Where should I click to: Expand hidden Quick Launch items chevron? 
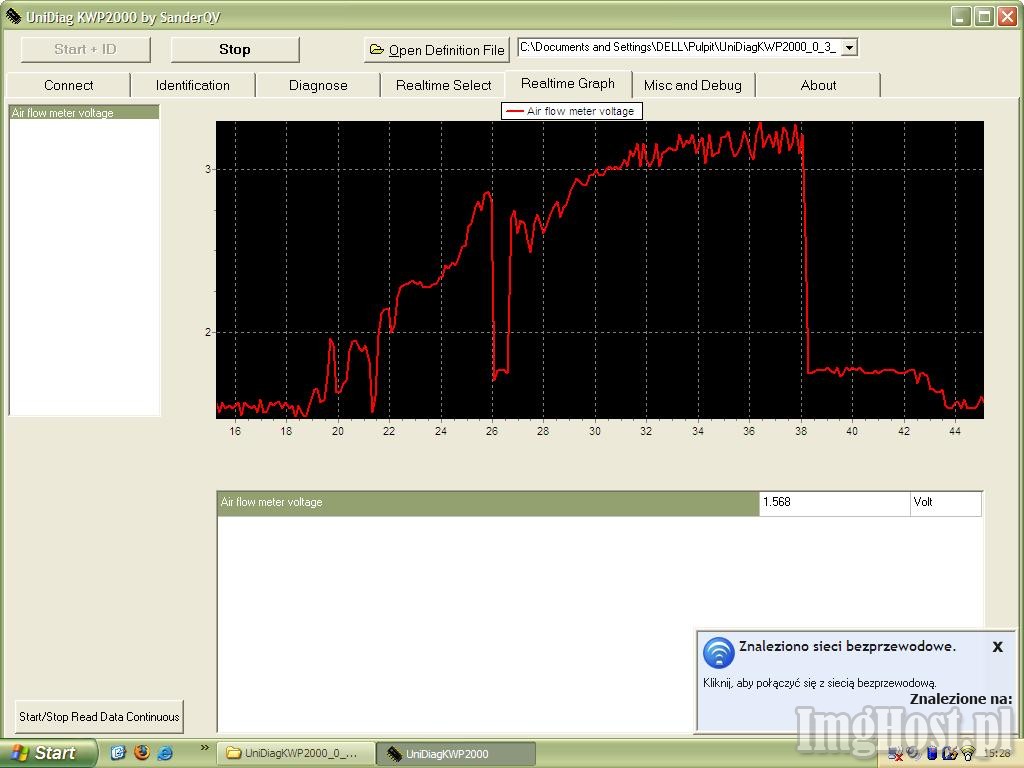204,748
